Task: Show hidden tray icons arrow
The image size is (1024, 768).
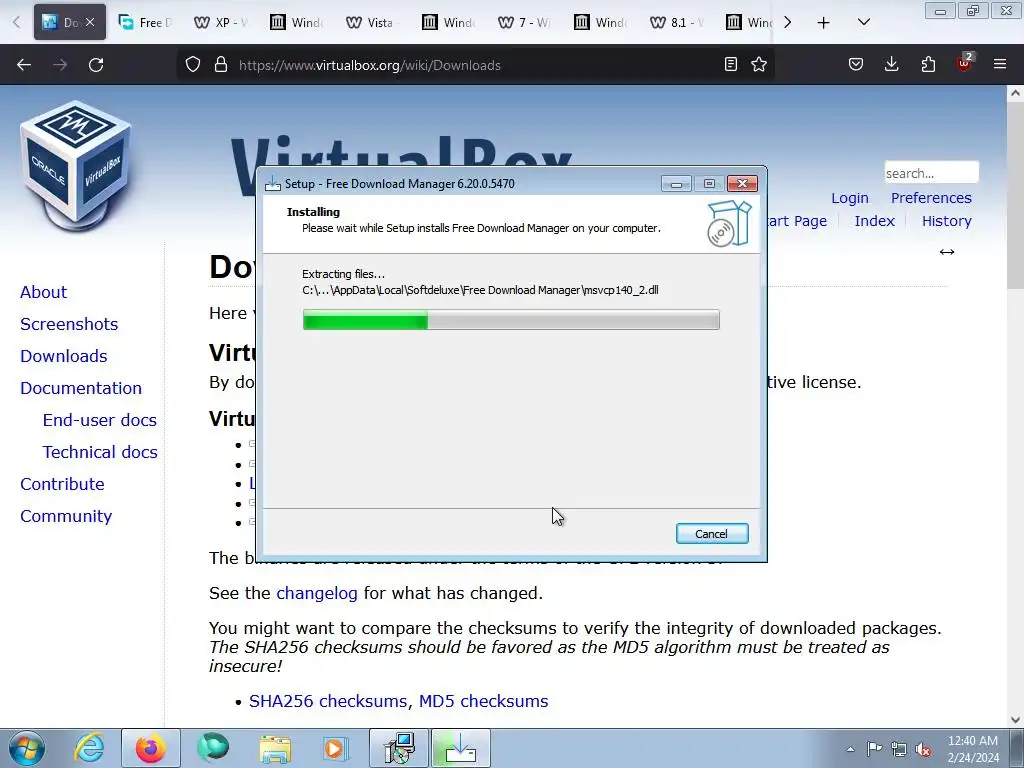Action: tap(850, 749)
